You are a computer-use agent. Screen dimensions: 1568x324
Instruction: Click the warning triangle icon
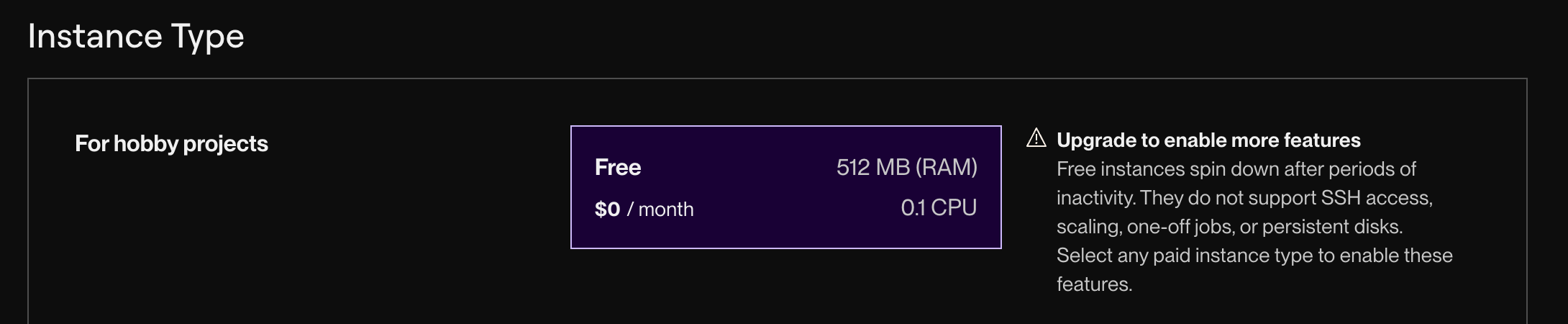point(1036,138)
